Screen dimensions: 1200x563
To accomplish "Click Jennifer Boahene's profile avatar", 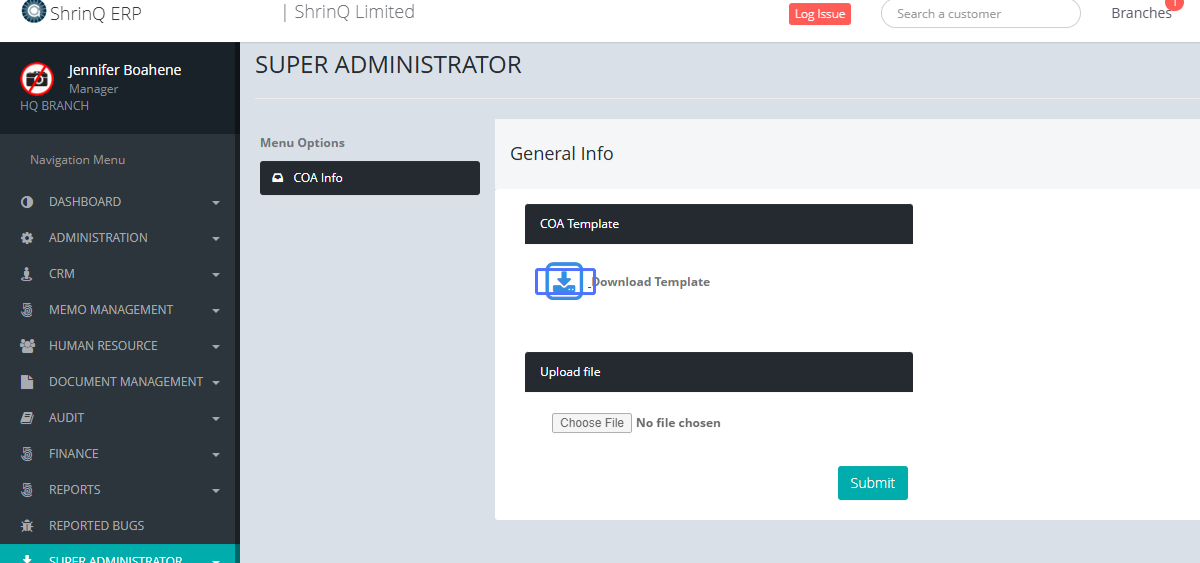I will (37, 78).
